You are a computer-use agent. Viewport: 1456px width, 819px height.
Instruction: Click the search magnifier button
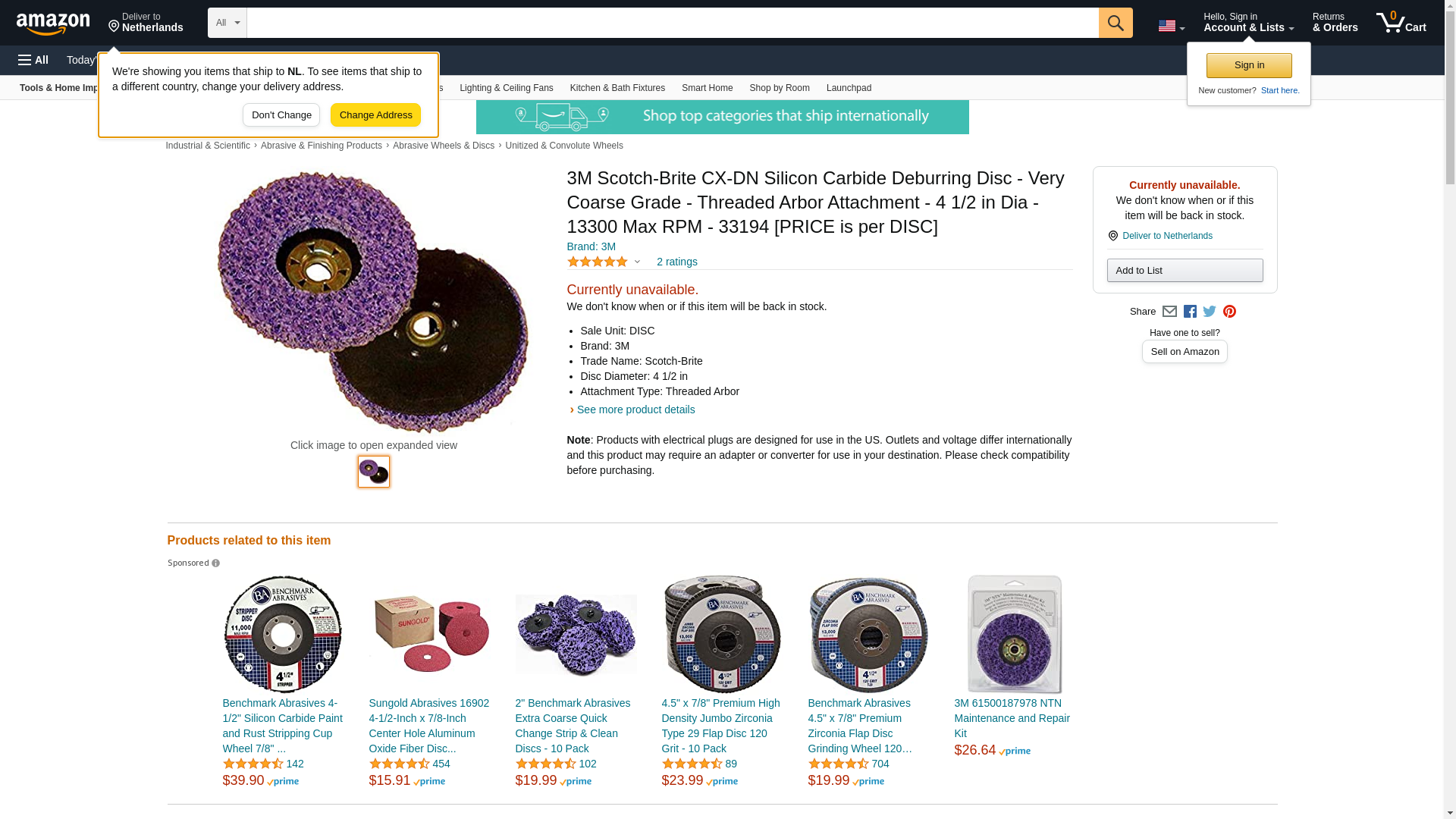coord(1115,23)
